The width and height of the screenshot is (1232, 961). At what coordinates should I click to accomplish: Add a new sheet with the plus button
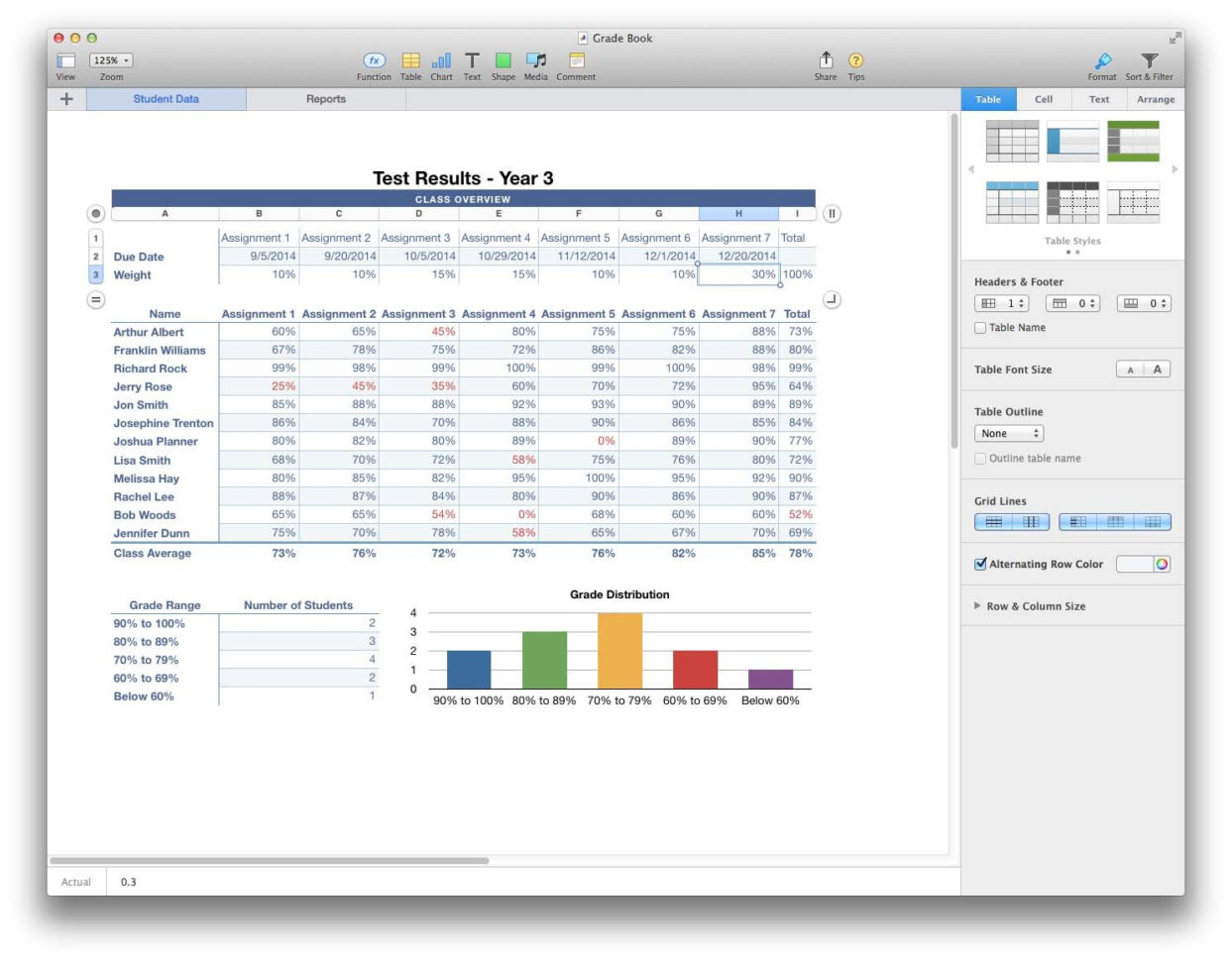(66, 99)
